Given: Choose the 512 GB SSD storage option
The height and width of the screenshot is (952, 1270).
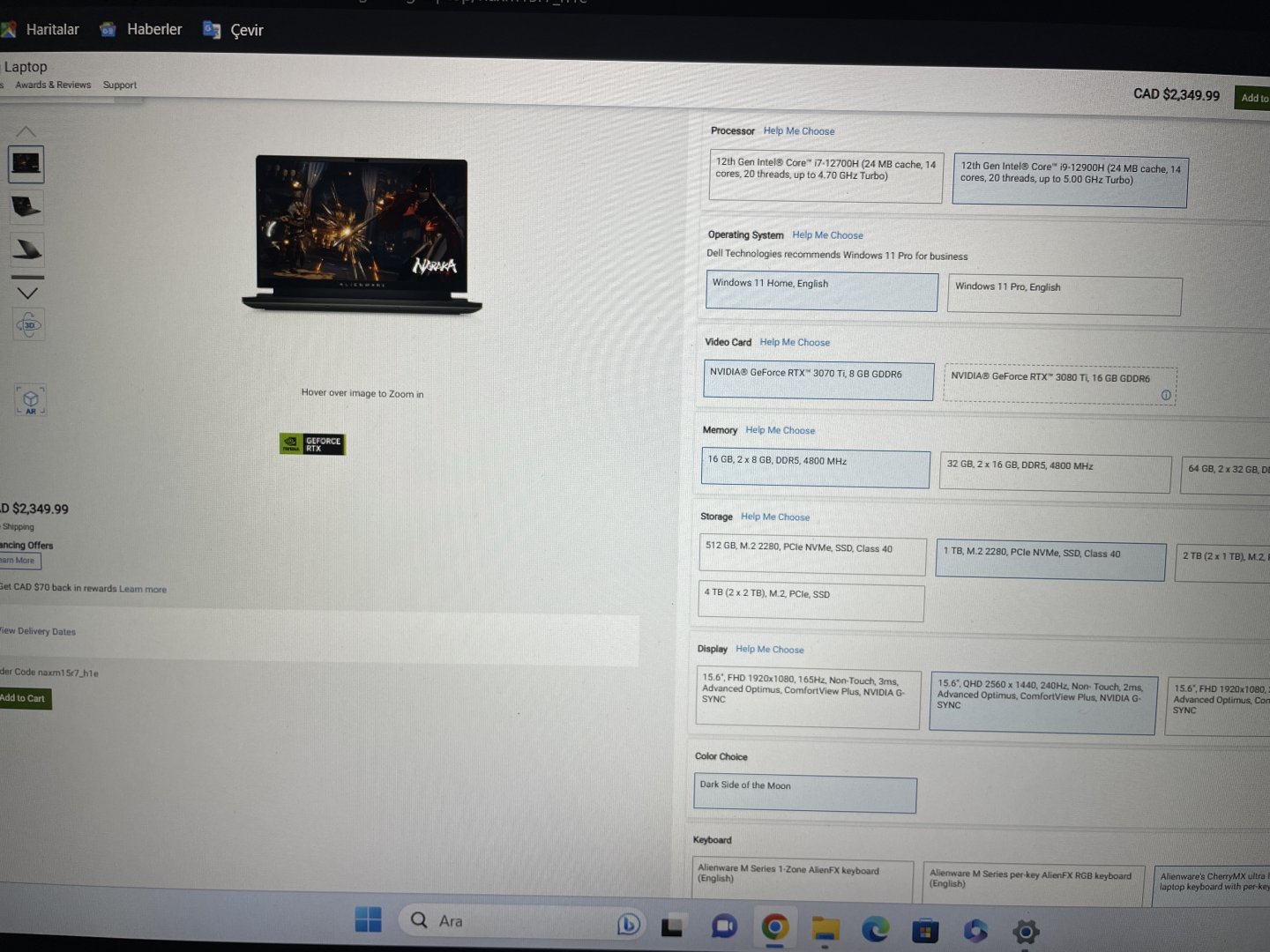Looking at the screenshot, I should pyautogui.click(x=813, y=555).
